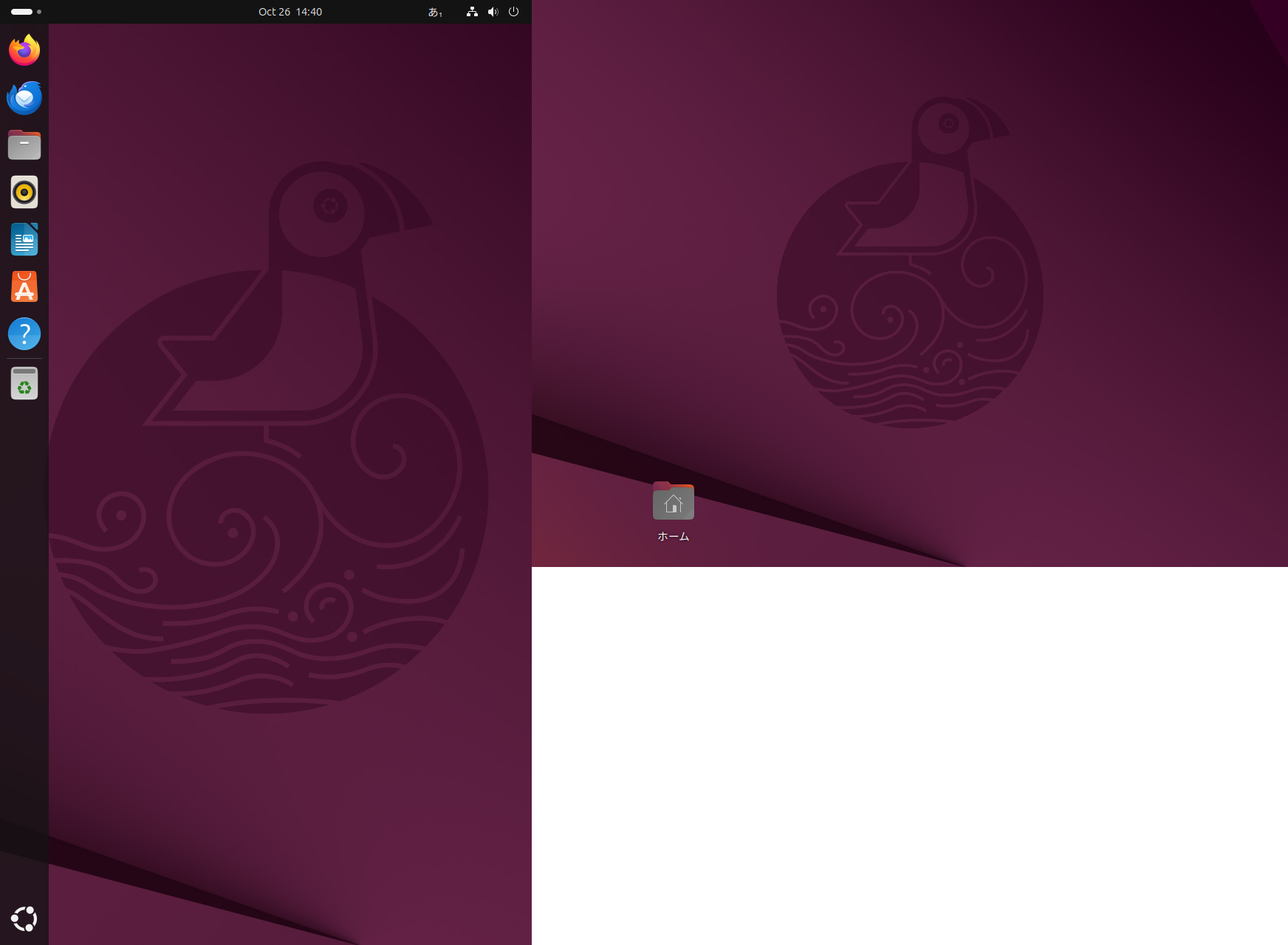Click the wired network status icon

point(472,12)
